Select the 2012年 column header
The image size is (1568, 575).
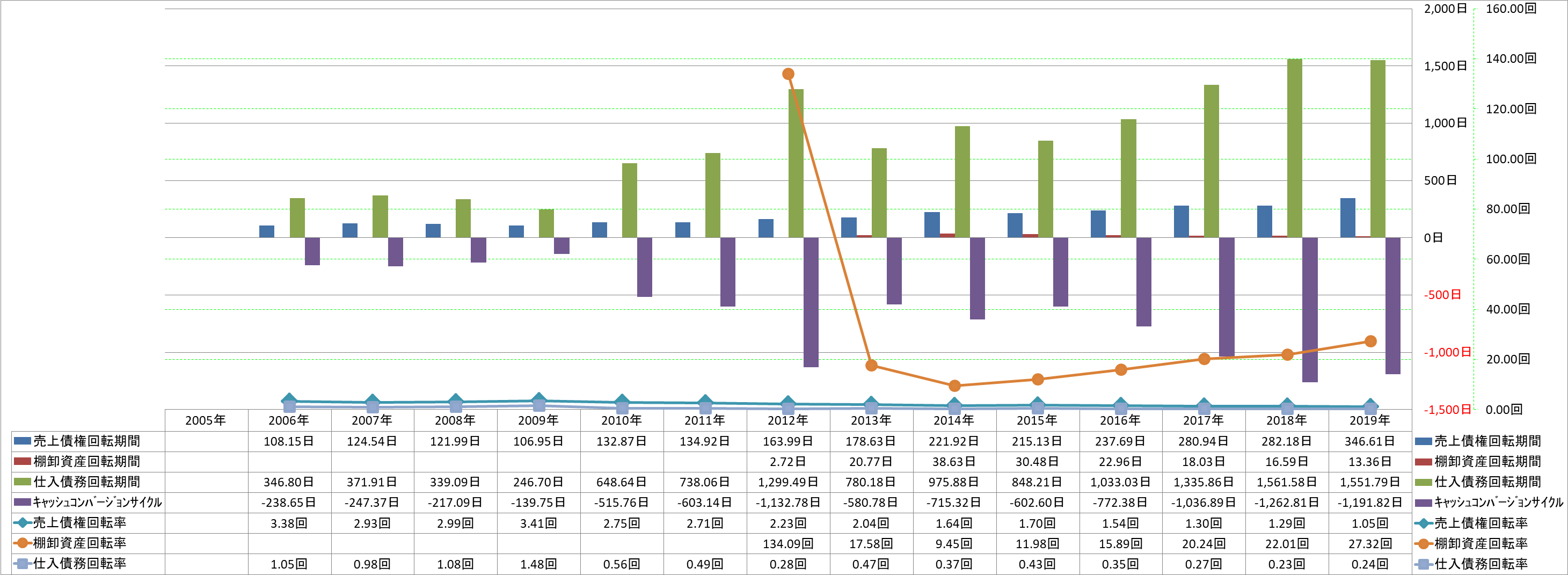(x=788, y=420)
